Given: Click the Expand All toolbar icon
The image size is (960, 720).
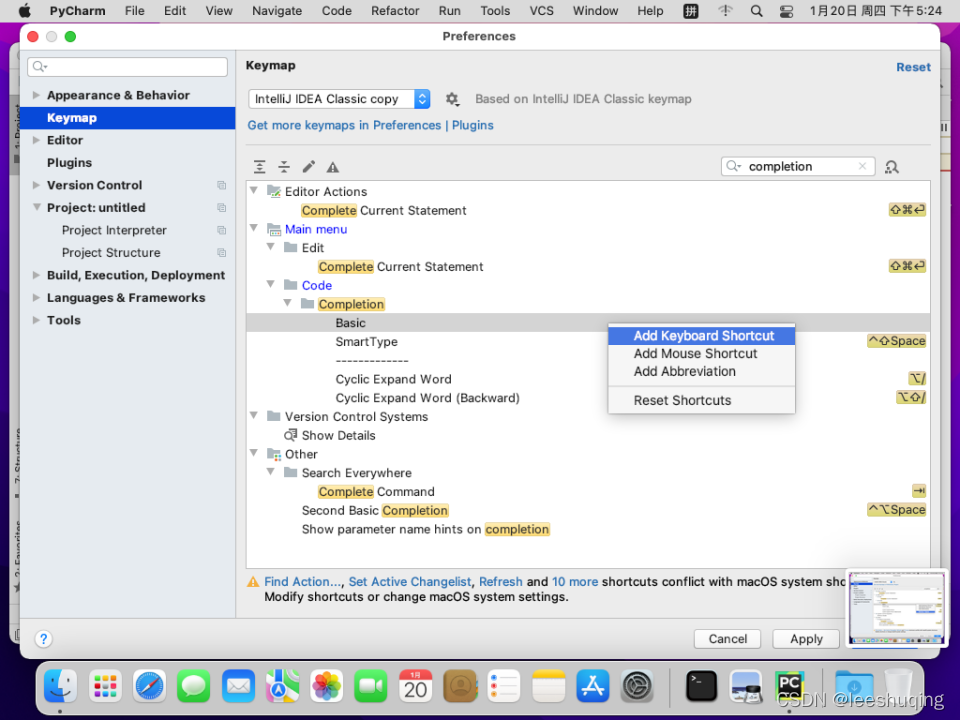Looking at the screenshot, I should [x=260, y=167].
